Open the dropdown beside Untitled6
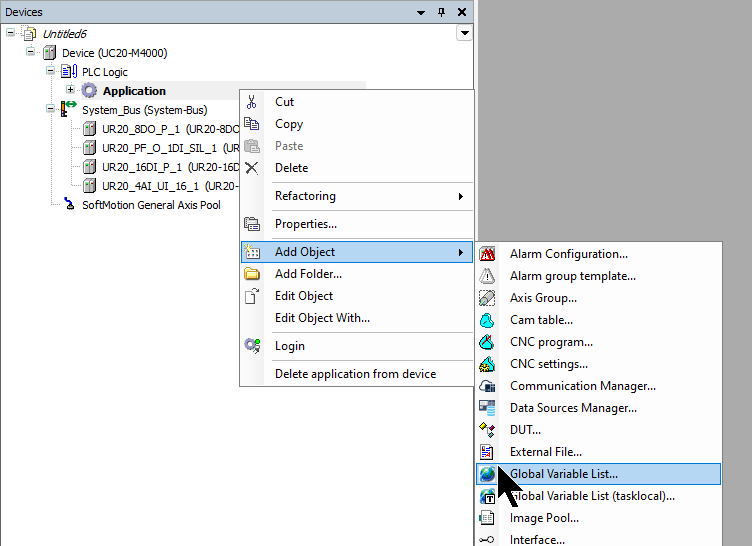 pos(464,33)
